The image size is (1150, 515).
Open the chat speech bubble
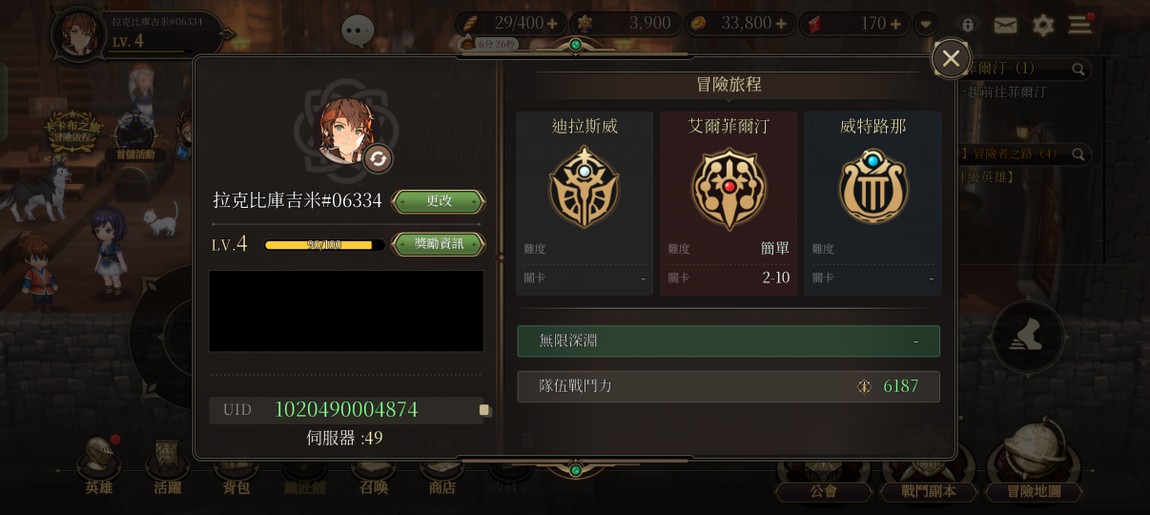(x=358, y=31)
